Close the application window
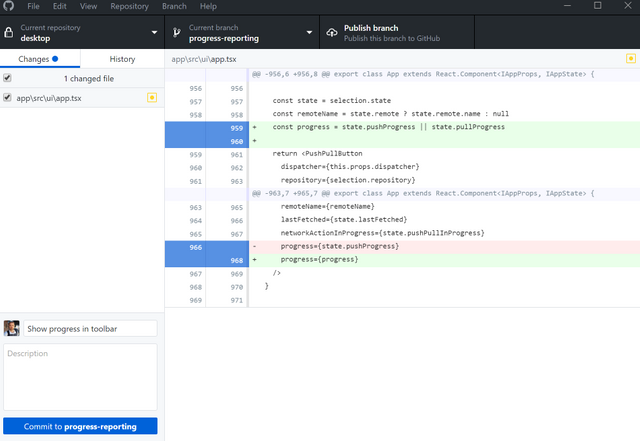Image resolution: width=640 pixels, height=441 pixels. tap(628, 6)
